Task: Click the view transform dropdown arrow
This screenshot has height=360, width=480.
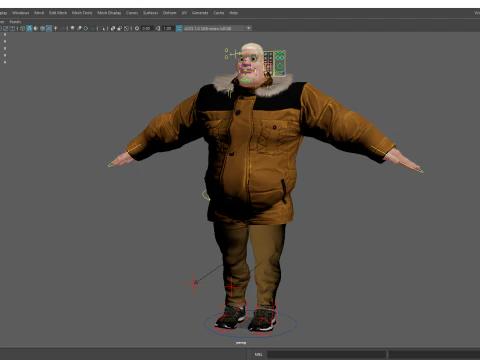Action: pos(249,28)
